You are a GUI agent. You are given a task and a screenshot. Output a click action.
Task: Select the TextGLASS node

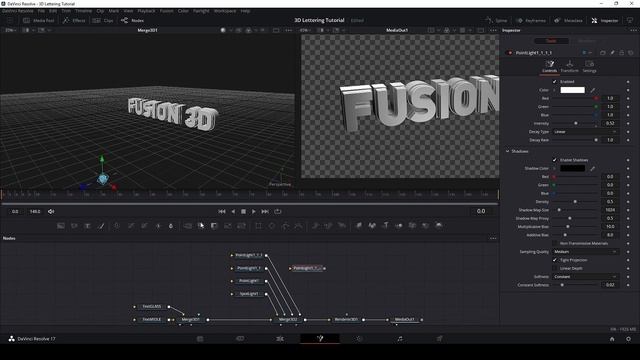point(152,307)
